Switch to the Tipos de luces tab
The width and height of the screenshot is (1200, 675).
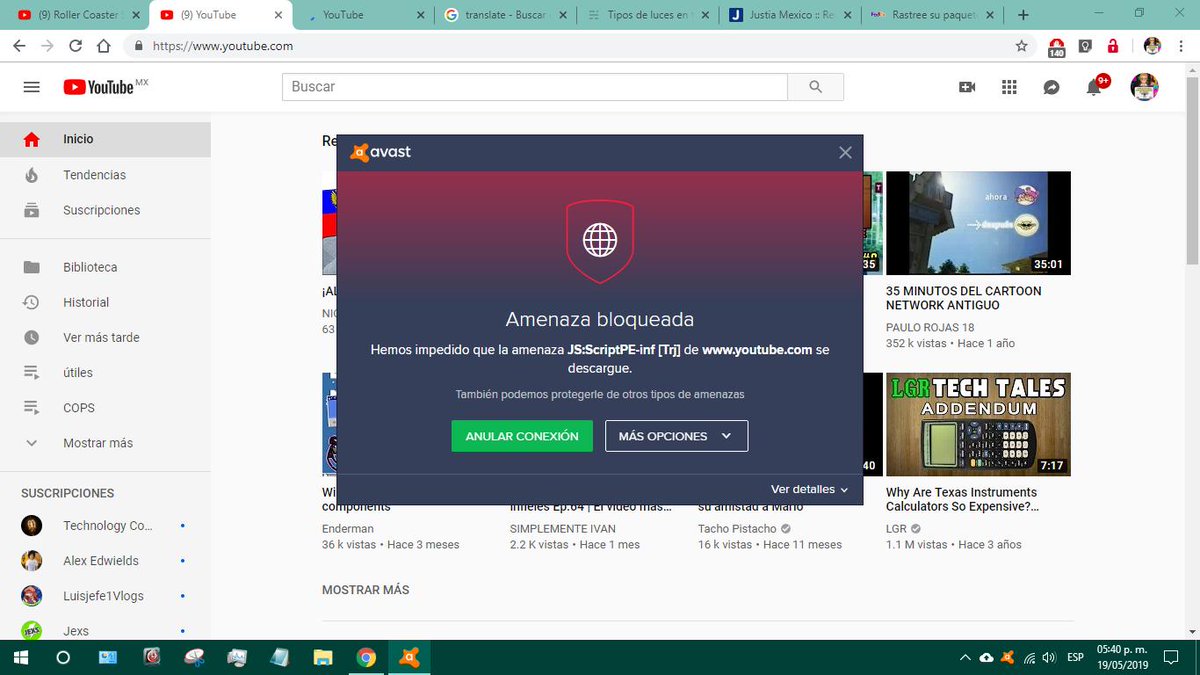coord(648,15)
